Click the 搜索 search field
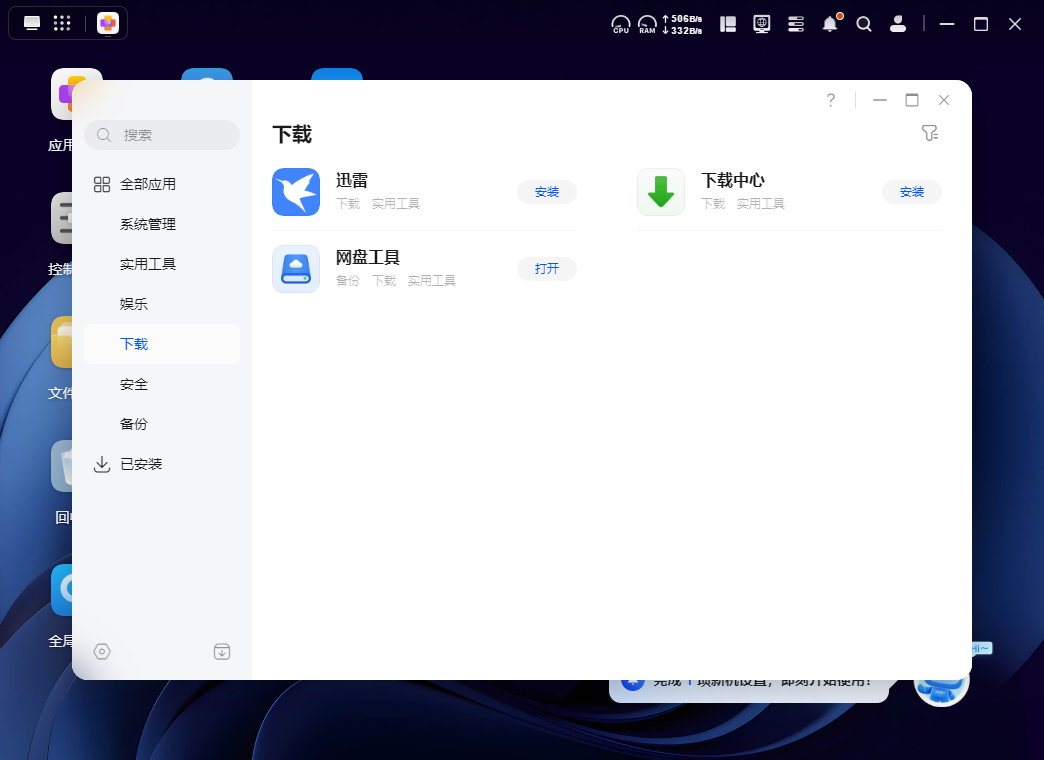This screenshot has width=1044, height=760. pos(162,135)
